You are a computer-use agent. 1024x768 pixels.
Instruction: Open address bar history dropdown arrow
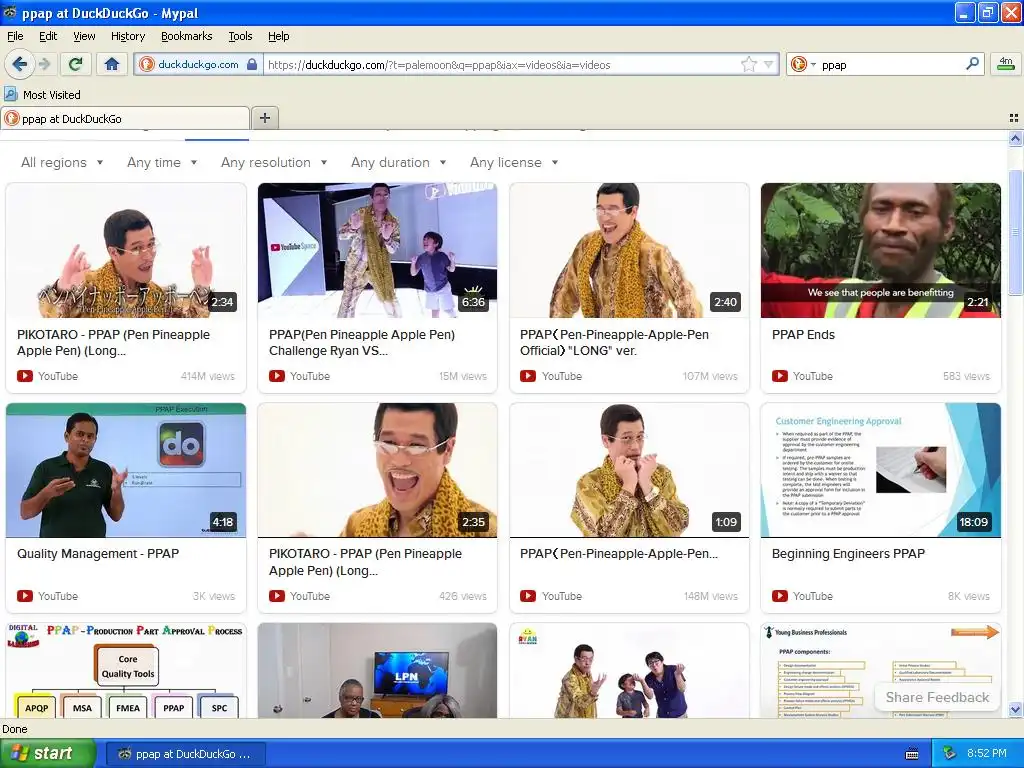[x=769, y=64]
